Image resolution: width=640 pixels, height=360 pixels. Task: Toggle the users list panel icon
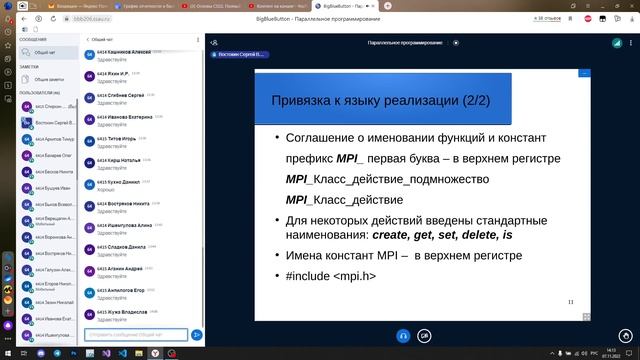(x=214, y=42)
